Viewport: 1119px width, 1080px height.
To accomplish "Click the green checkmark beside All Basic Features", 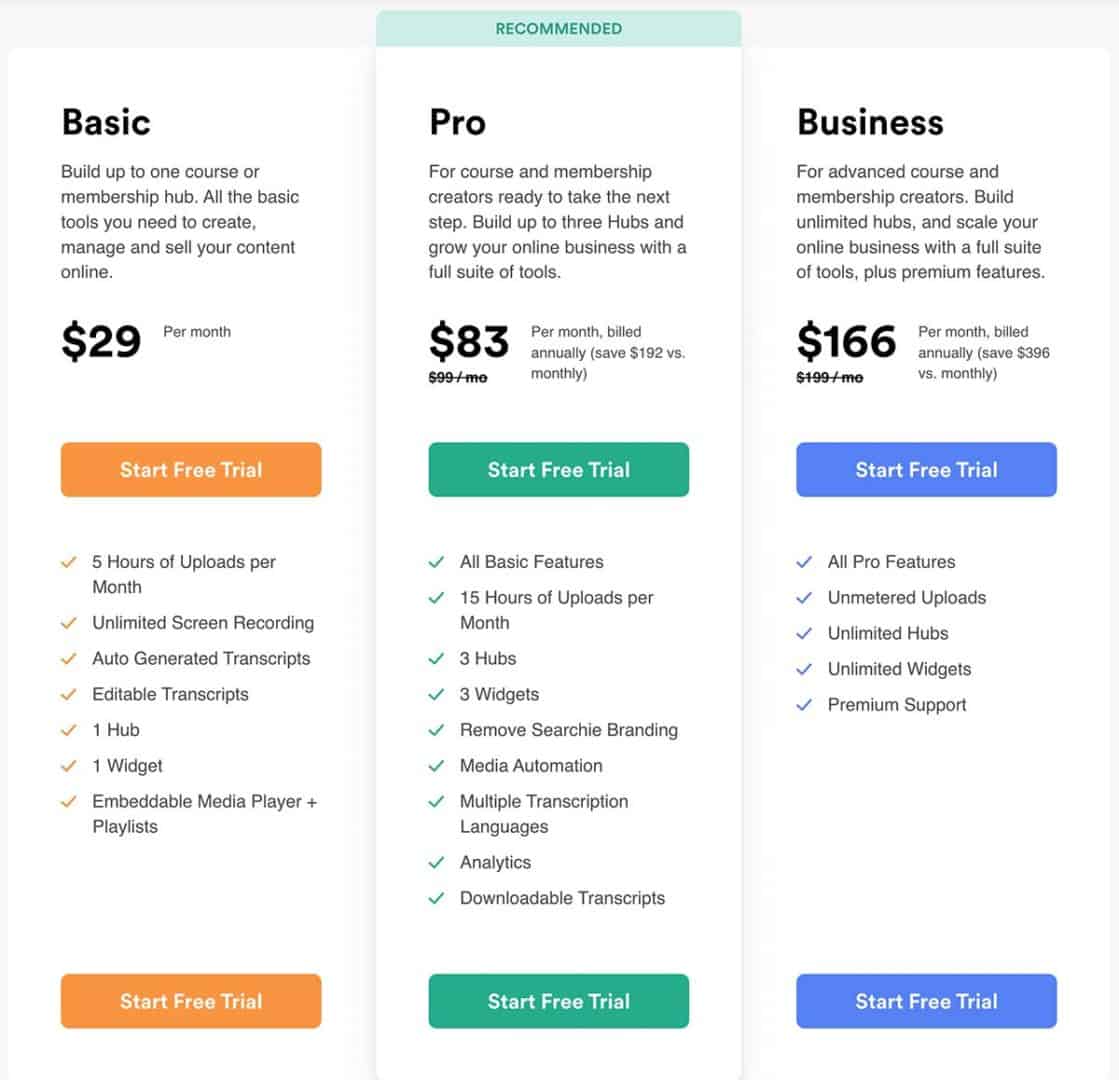I will (436, 562).
